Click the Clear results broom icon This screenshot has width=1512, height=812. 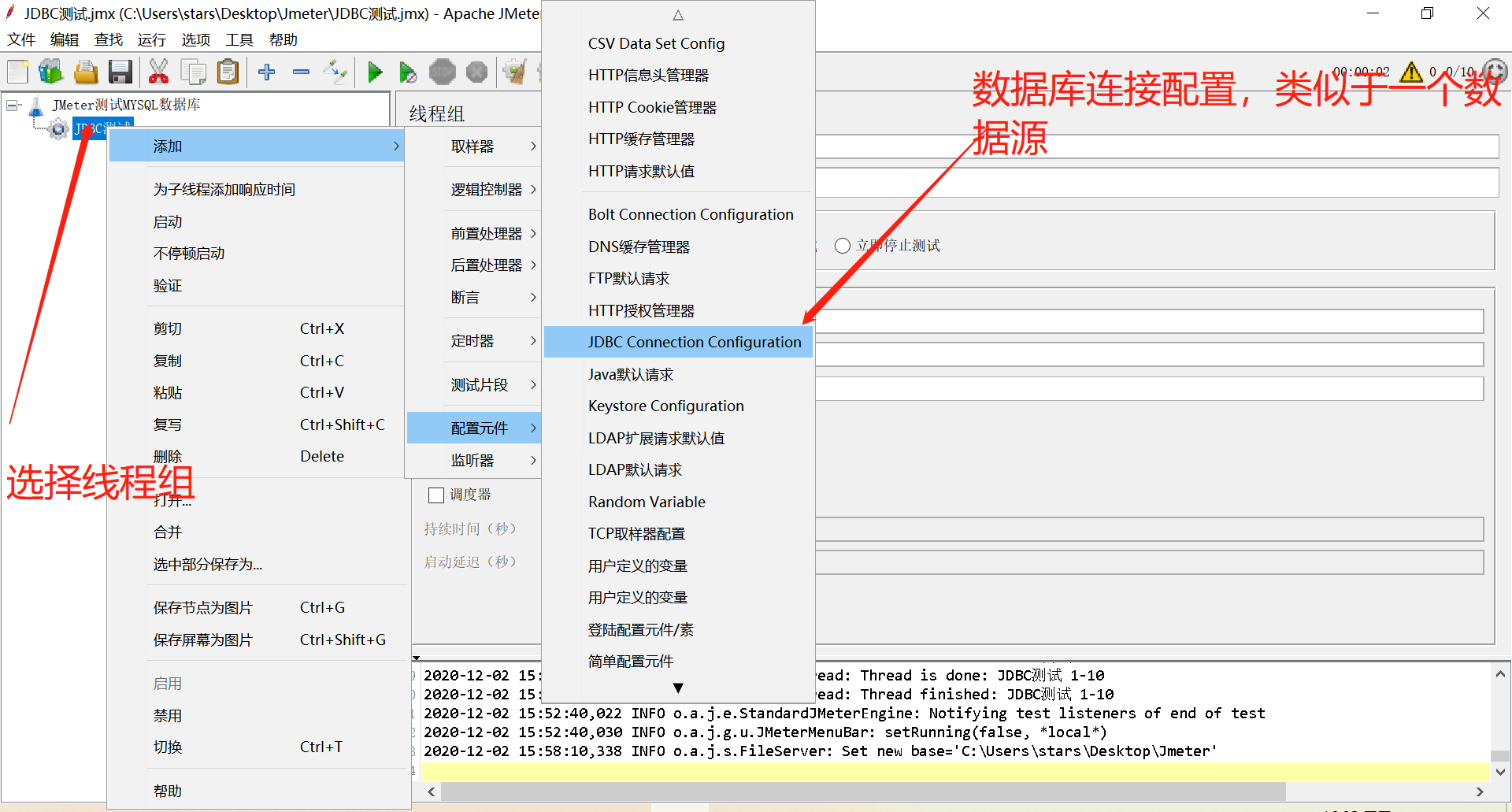click(515, 72)
